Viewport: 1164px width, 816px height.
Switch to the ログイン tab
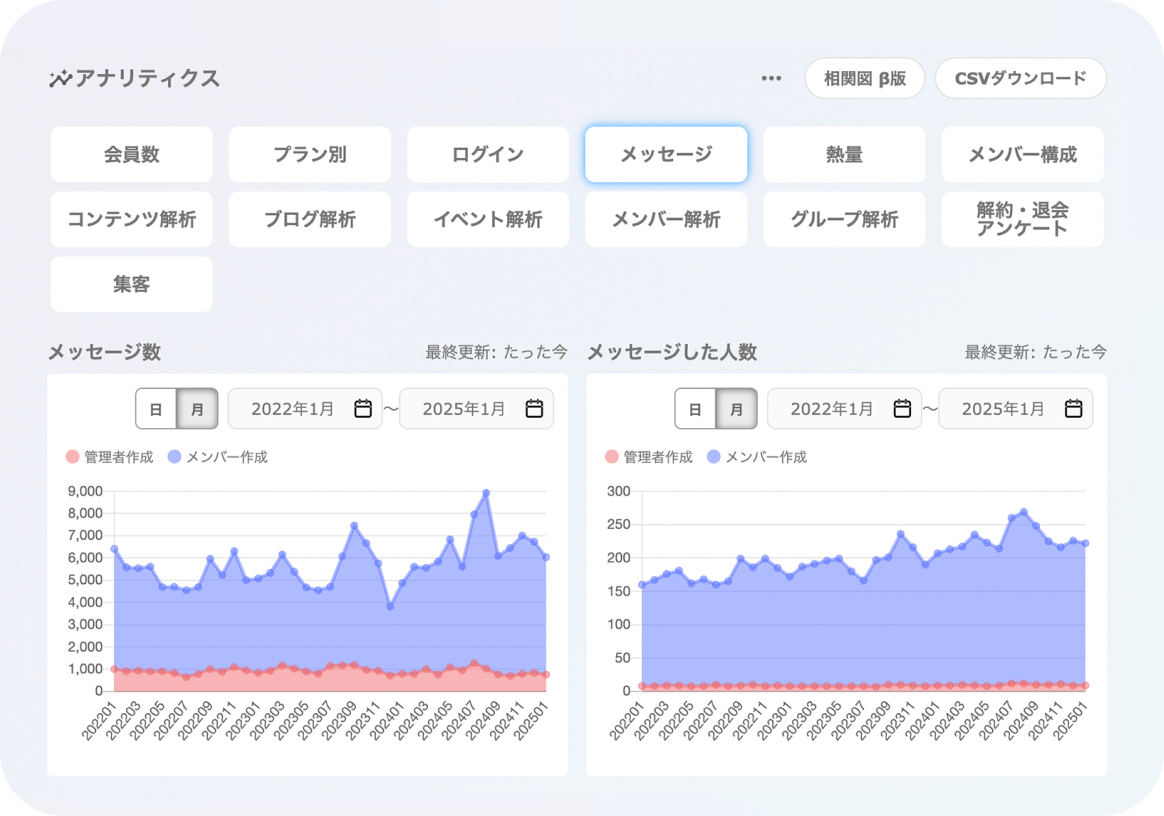click(x=487, y=154)
